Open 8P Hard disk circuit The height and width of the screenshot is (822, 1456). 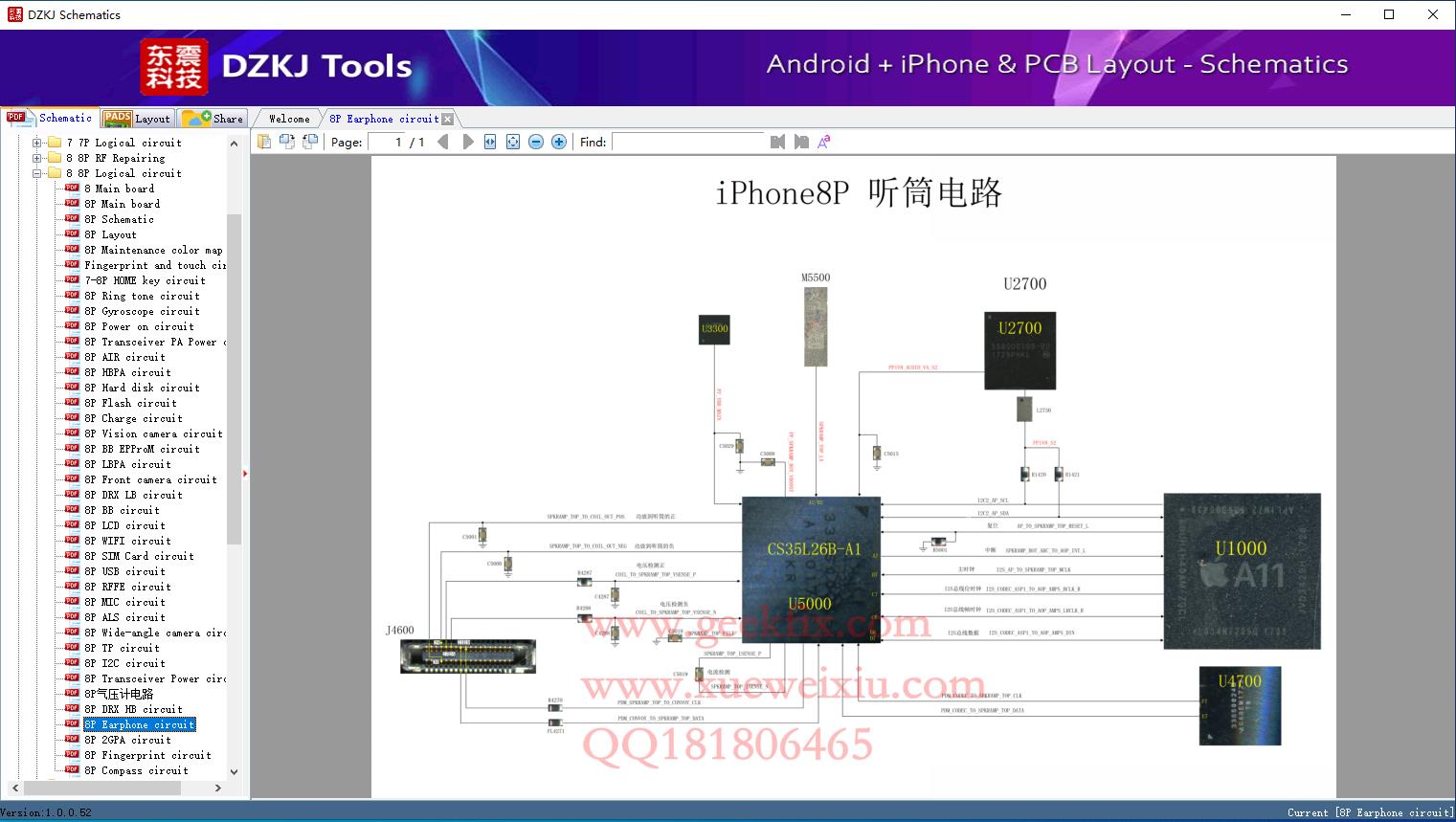(142, 388)
